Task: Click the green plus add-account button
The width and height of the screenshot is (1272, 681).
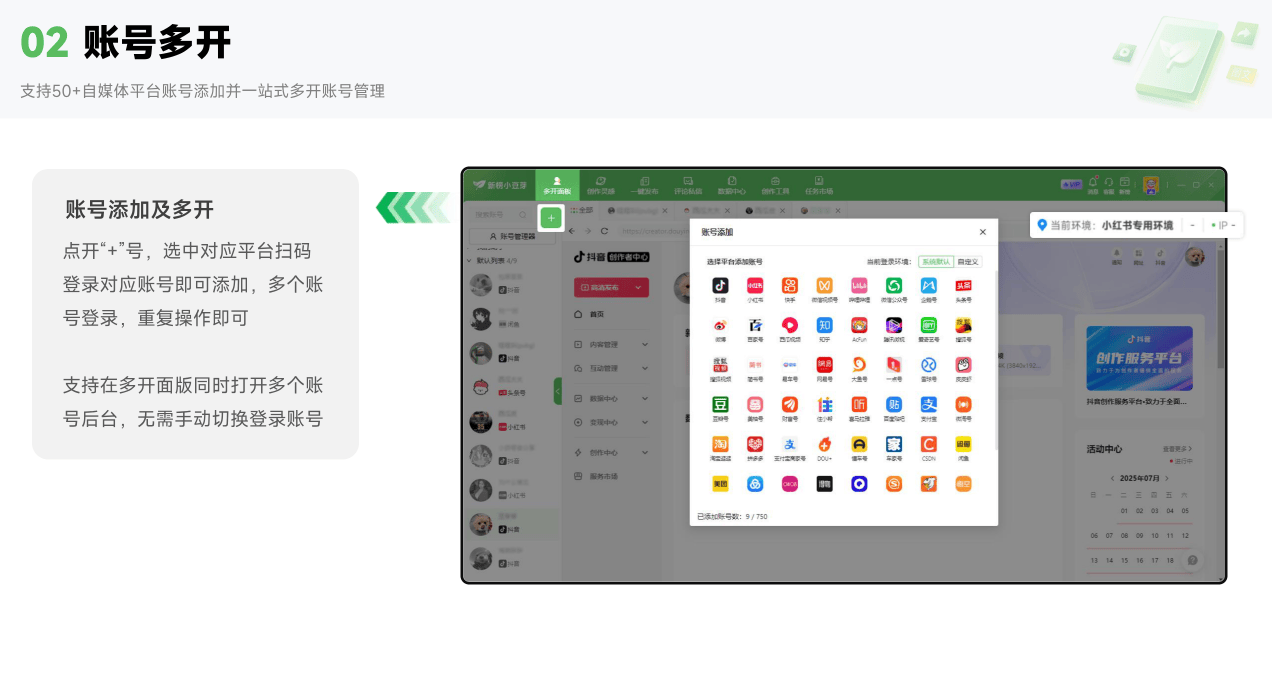Action: (550, 217)
